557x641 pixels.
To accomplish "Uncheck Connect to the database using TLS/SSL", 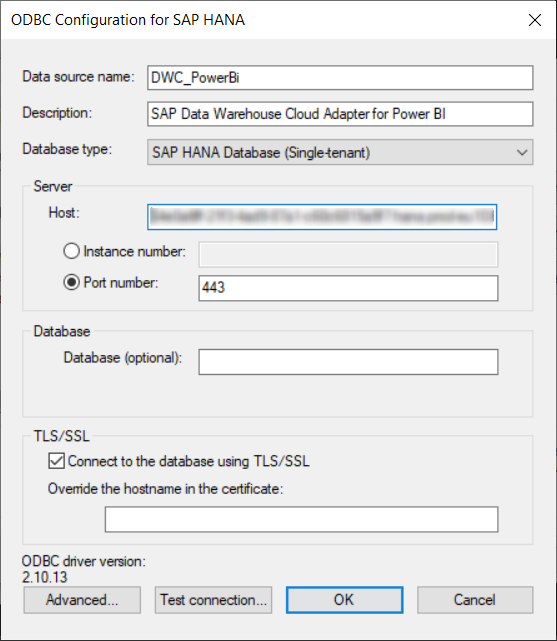I will [x=56, y=461].
